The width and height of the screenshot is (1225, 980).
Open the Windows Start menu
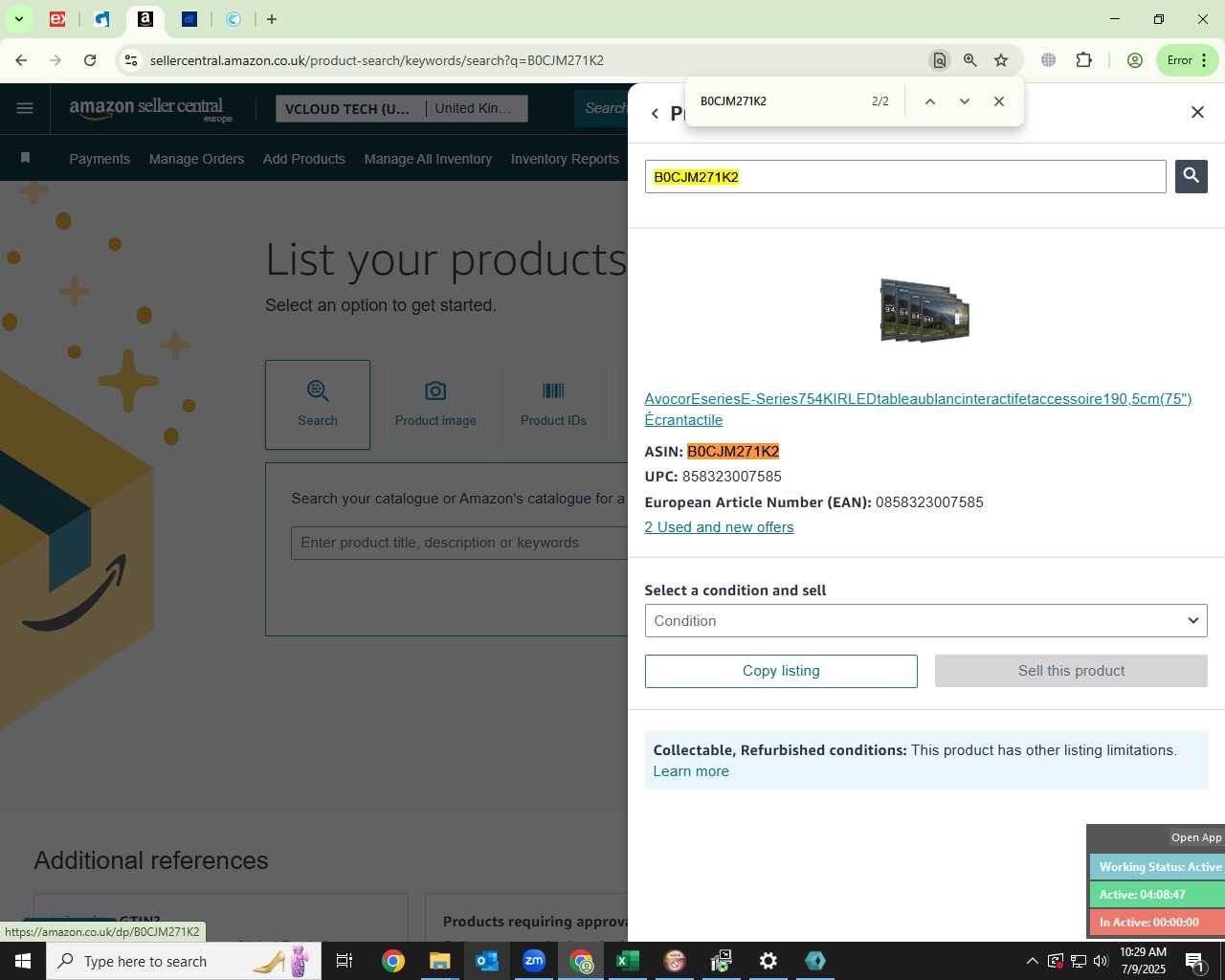tap(22, 961)
